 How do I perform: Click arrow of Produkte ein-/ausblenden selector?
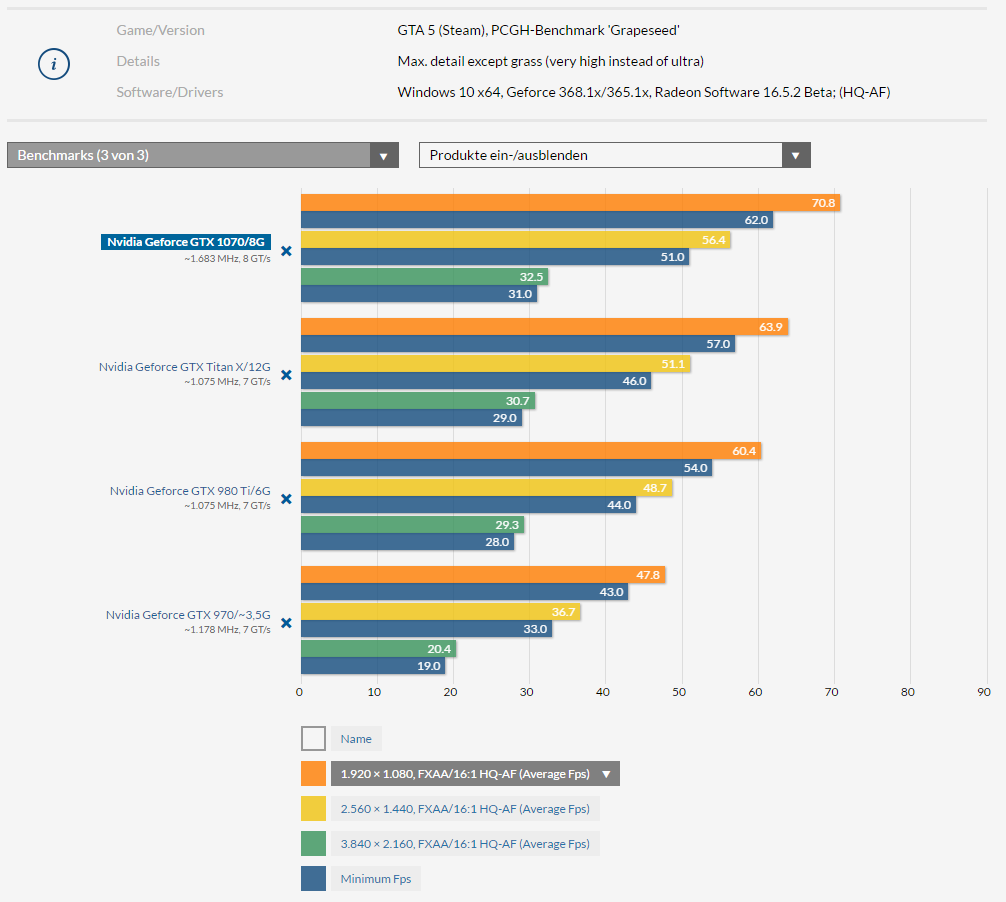796,155
